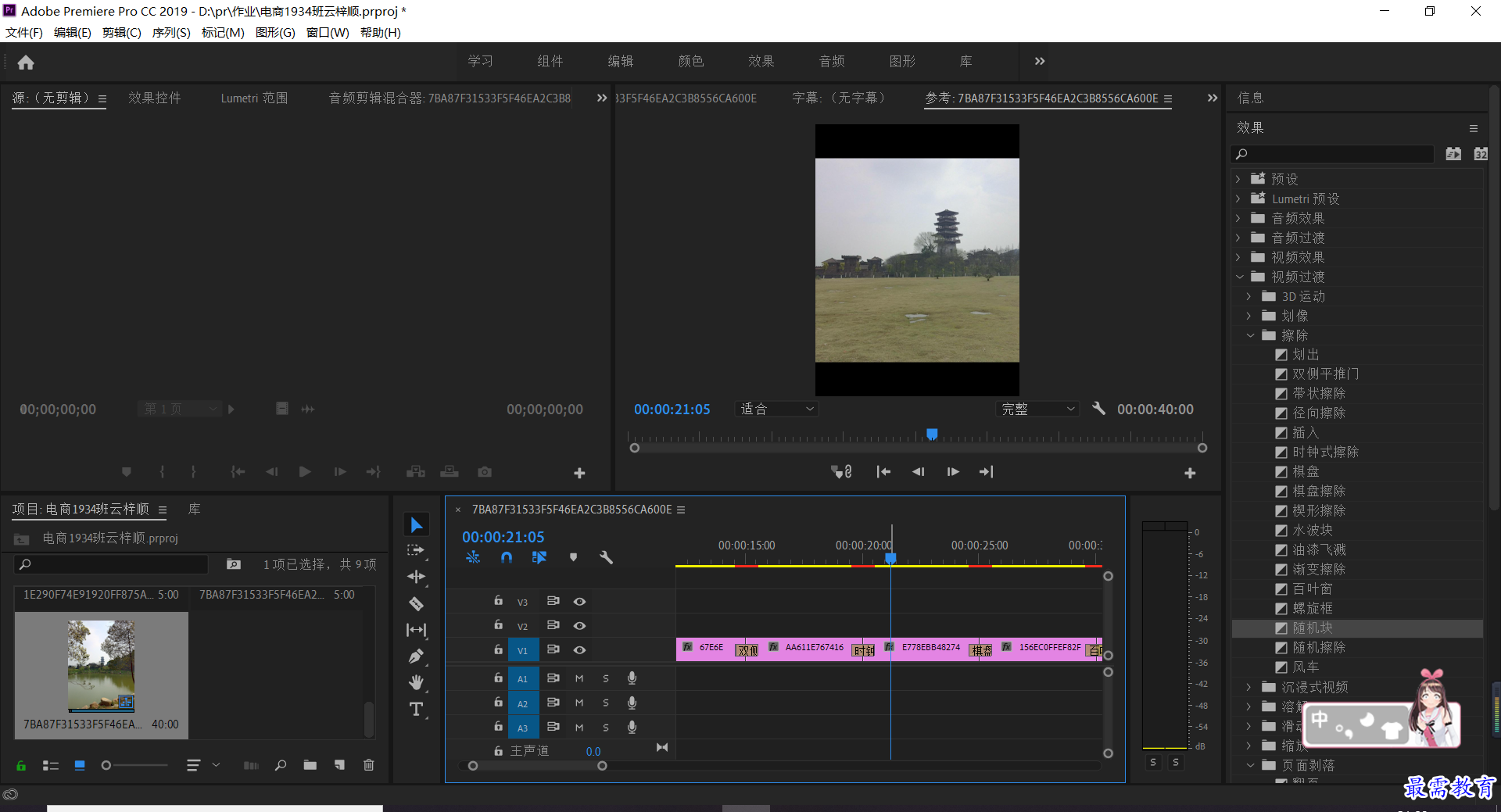Switch project panel to list view
The height and width of the screenshot is (812, 1501).
coord(51,765)
